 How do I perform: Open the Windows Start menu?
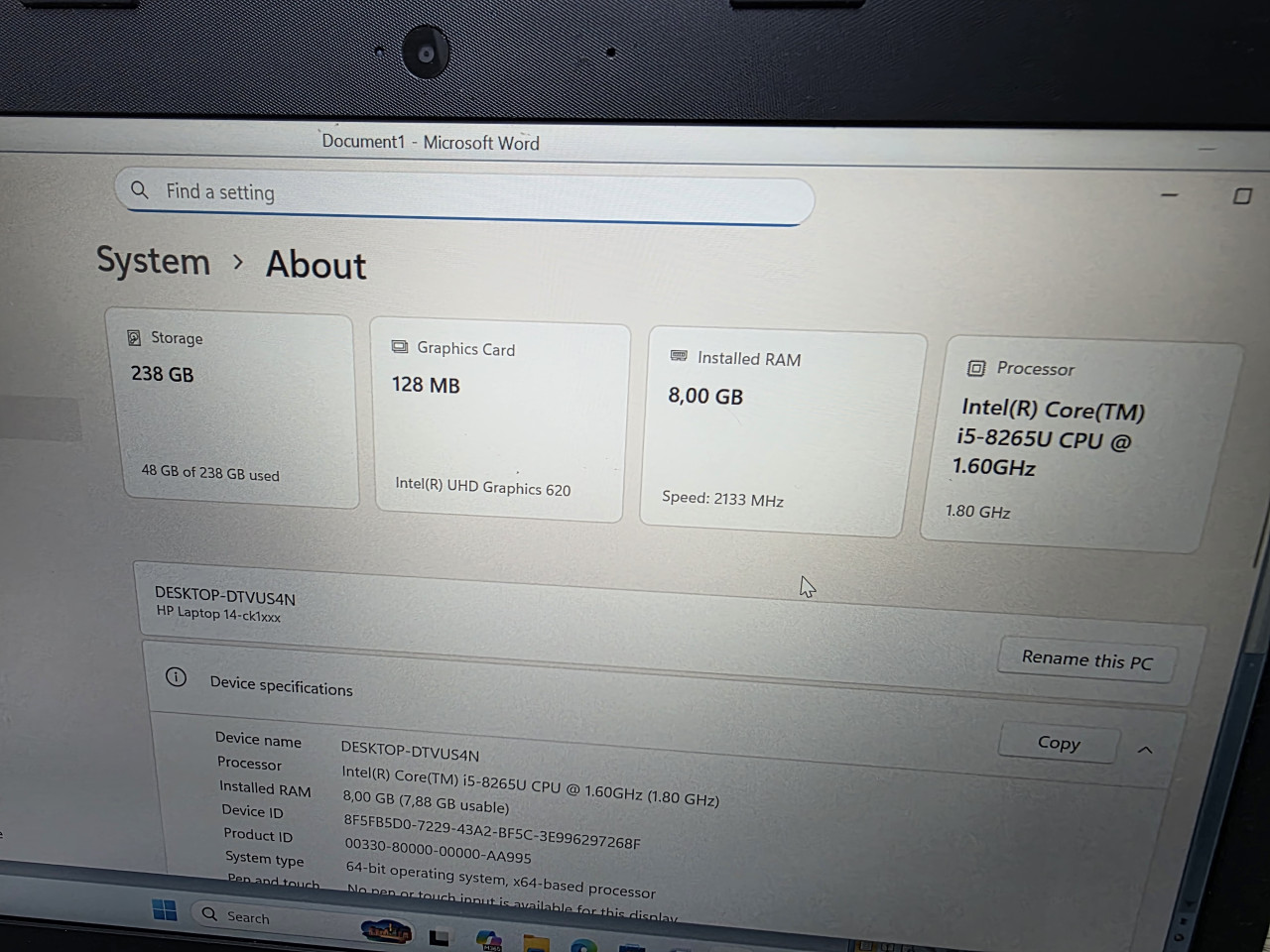pyautogui.click(x=165, y=909)
